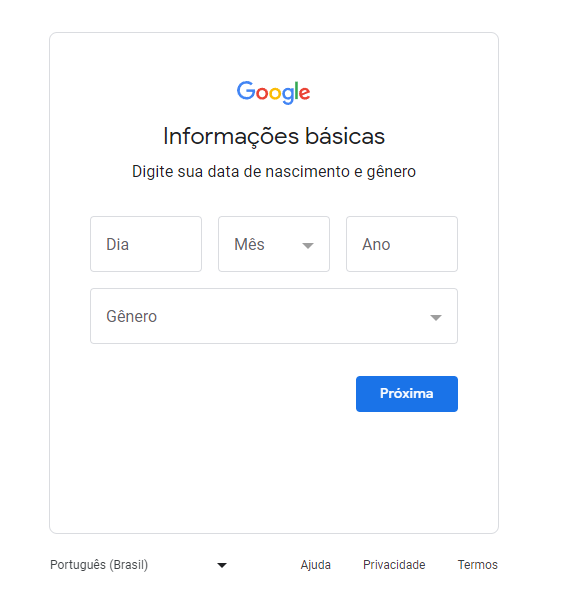Click the Ano placeholder label
566x610 pixels.
[376, 244]
